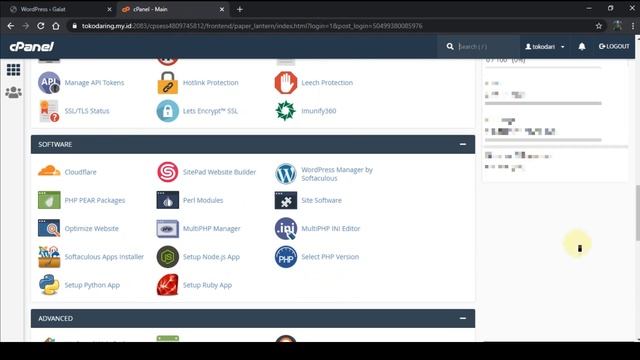Click the Setup Ruby App link
This screenshot has height=360, width=640.
coord(207,285)
